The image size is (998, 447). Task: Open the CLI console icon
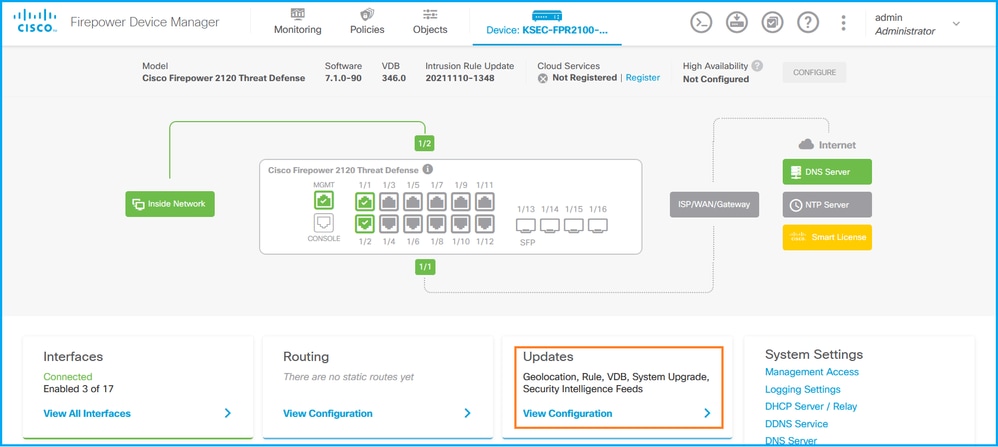point(701,23)
